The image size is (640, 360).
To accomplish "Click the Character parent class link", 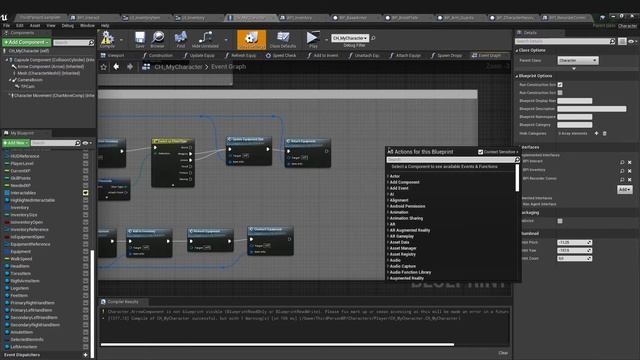I will tap(627, 26).
